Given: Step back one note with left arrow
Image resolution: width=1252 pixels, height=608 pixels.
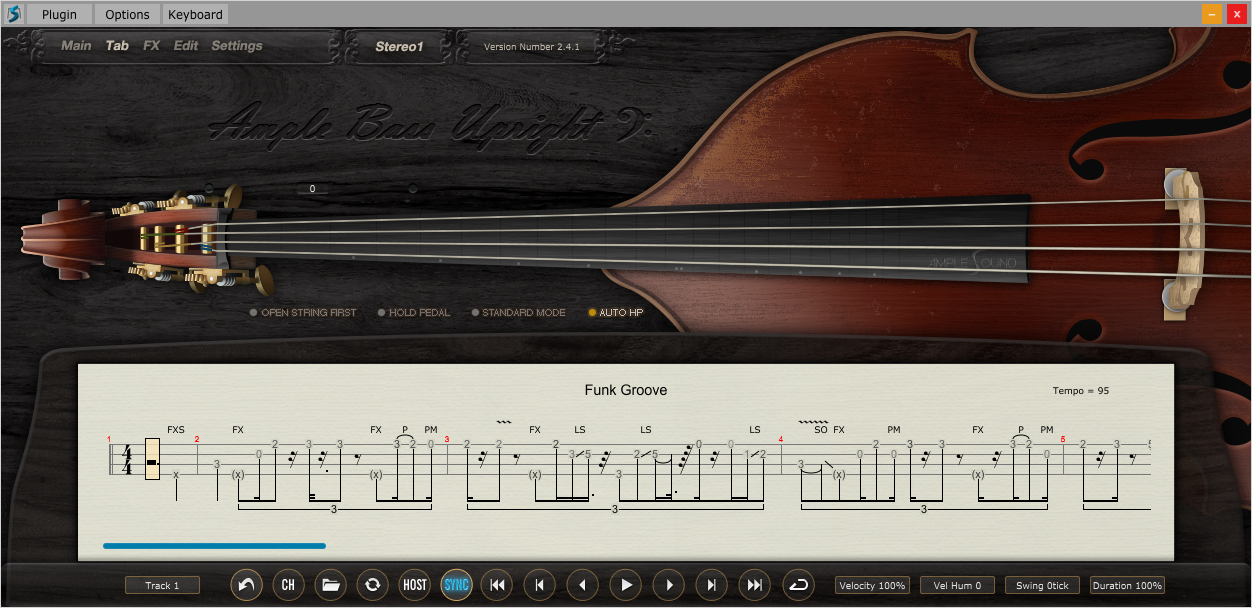Looking at the screenshot, I should click(x=583, y=585).
